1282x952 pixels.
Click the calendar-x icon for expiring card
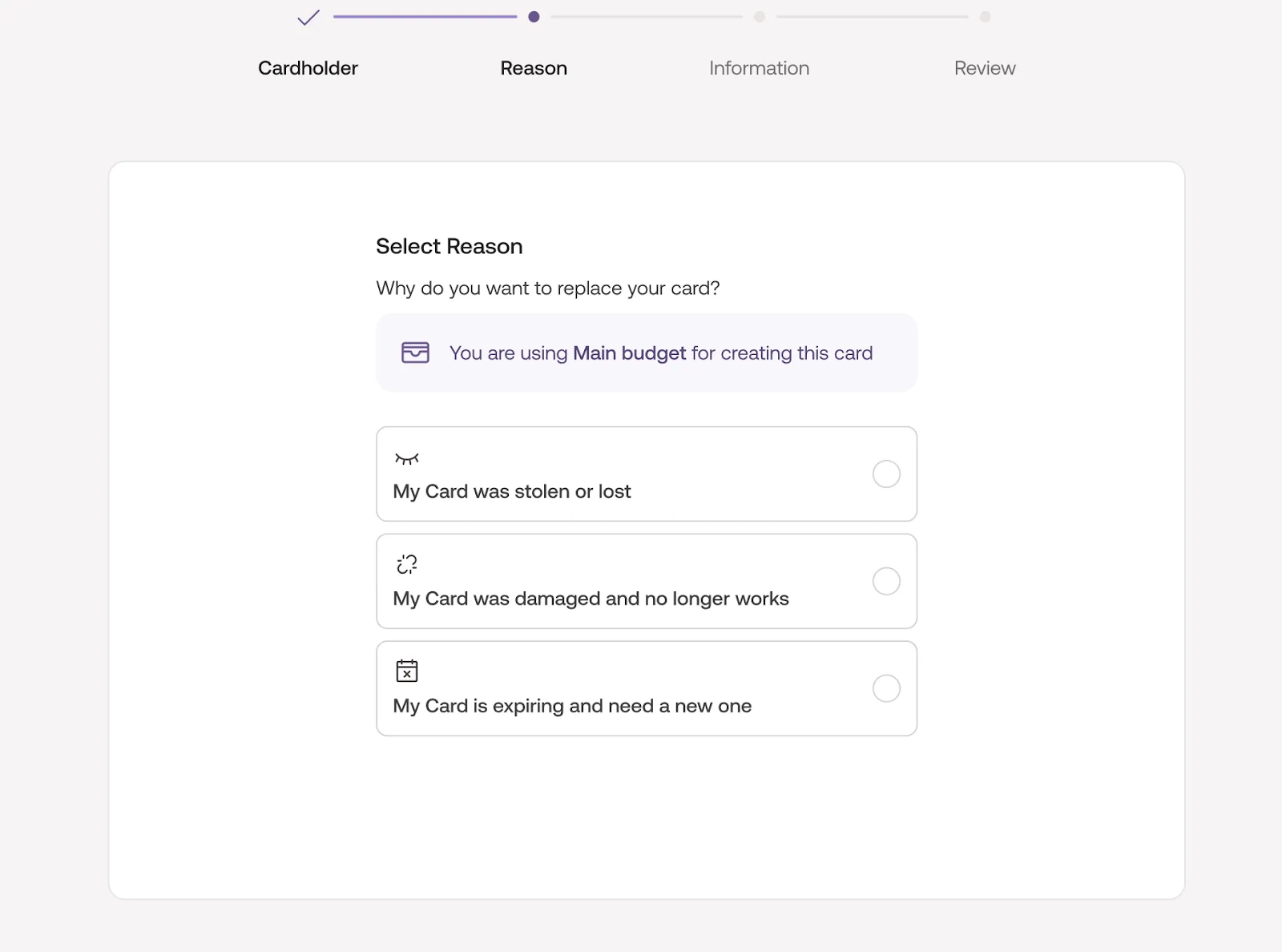click(x=407, y=671)
